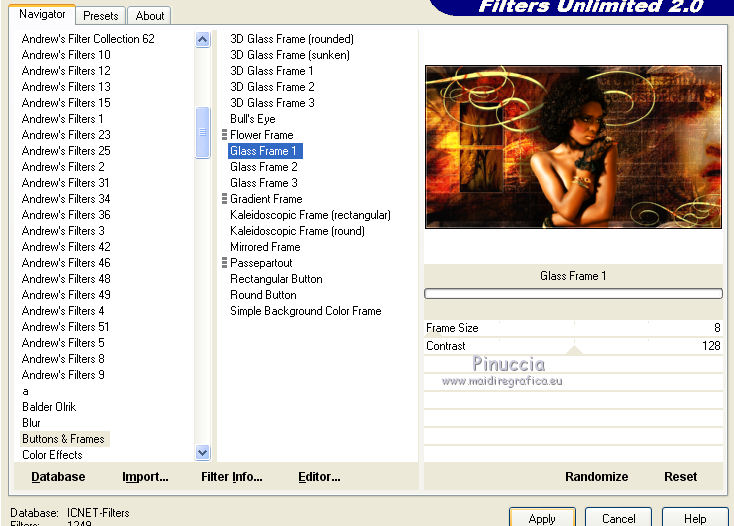The height and width of the screenshot is (526, 734).
Task: Open Filter Info...
Action: (232, 476)
